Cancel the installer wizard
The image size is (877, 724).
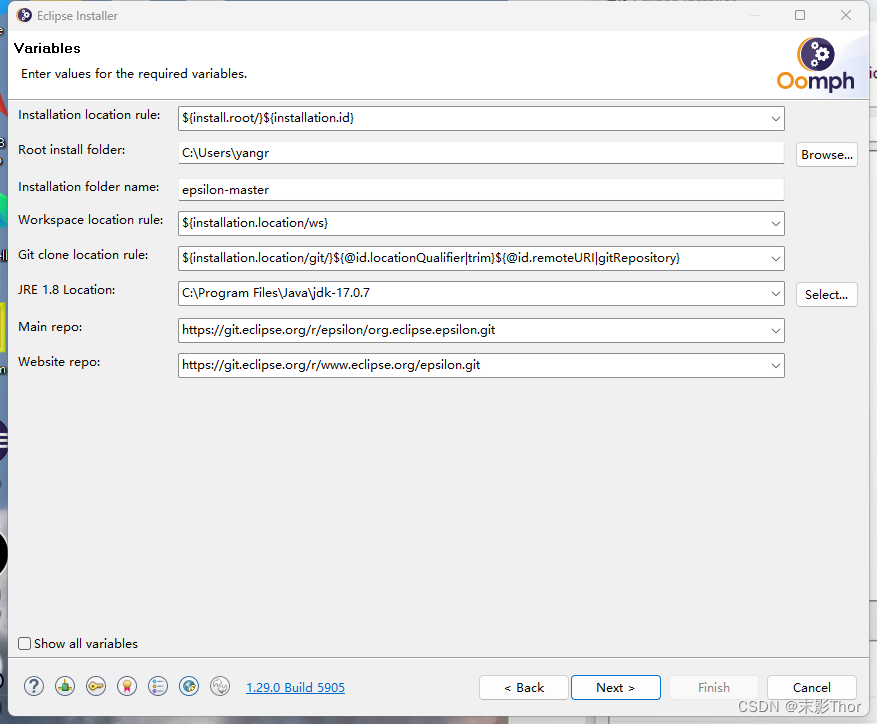[x=812, y=687]
